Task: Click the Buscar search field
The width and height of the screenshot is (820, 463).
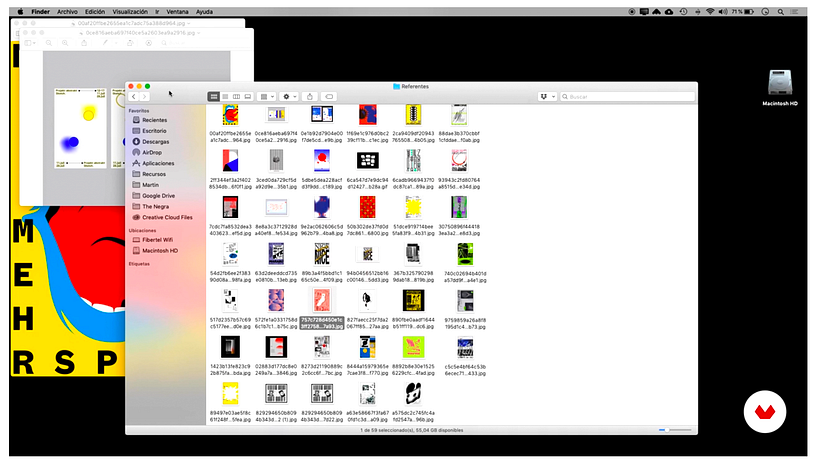Action: (628, 97)
